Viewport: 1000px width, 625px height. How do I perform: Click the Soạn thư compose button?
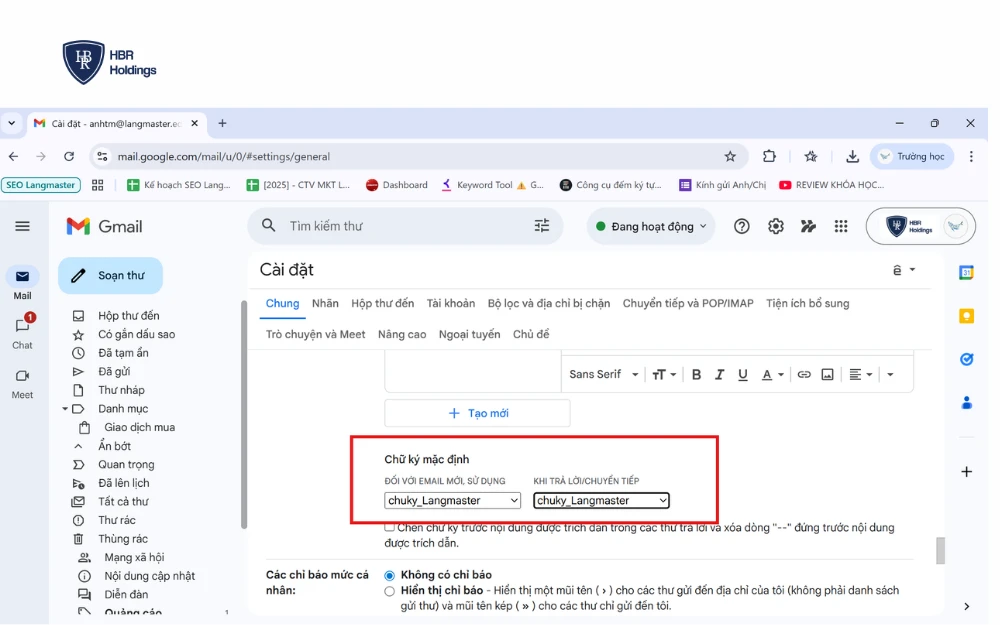[x=110, y=276]
